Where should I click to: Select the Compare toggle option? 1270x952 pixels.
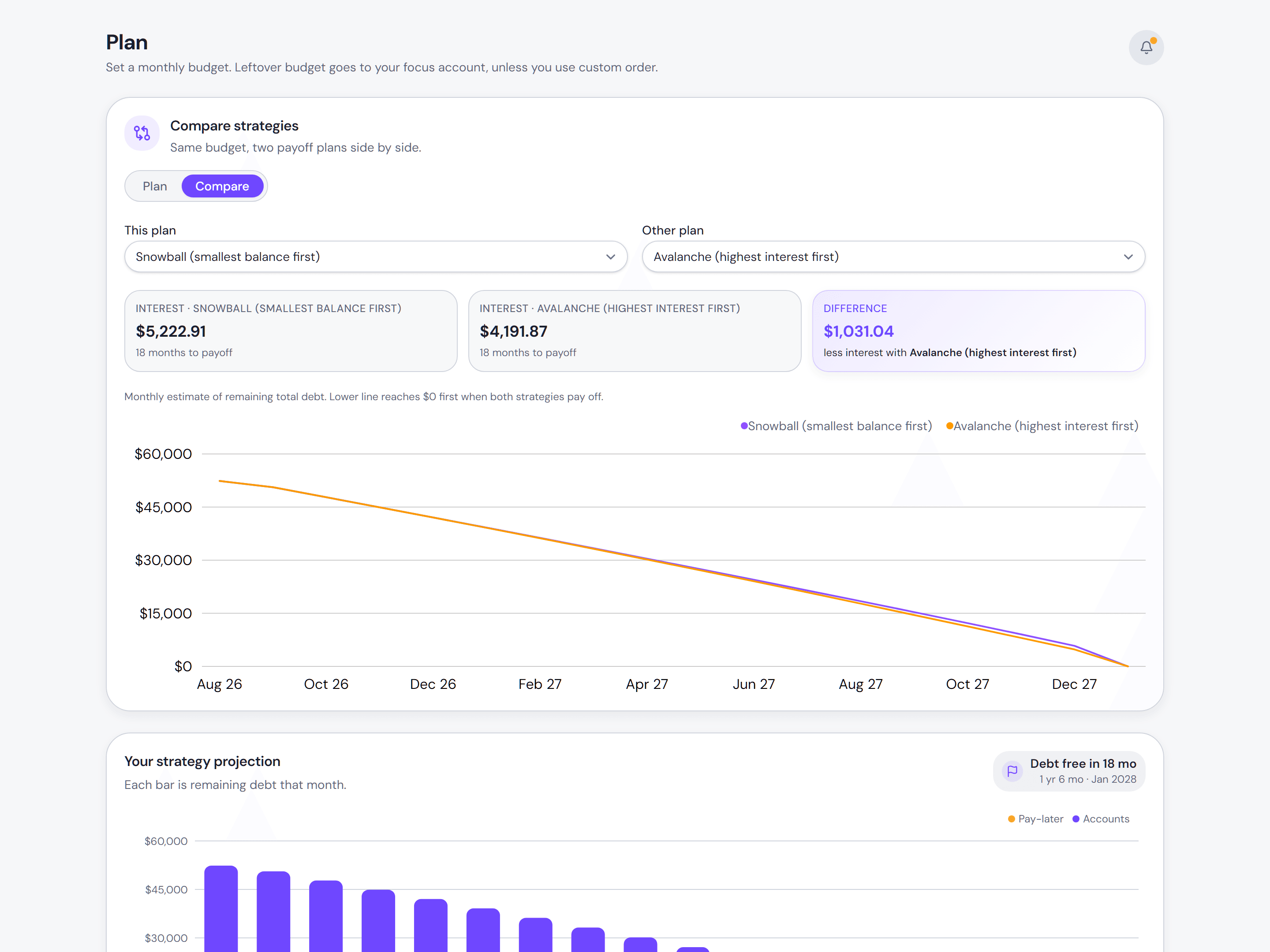tap(222, 186)
